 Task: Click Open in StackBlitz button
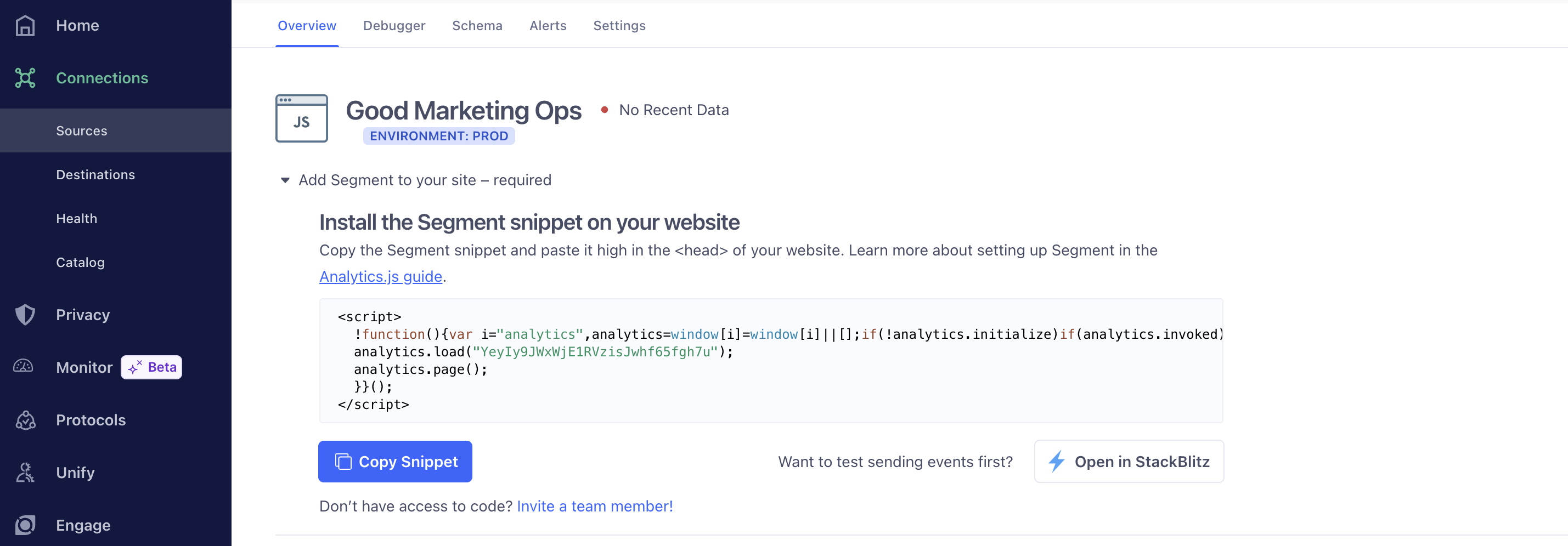click(x=1129, y=462)
